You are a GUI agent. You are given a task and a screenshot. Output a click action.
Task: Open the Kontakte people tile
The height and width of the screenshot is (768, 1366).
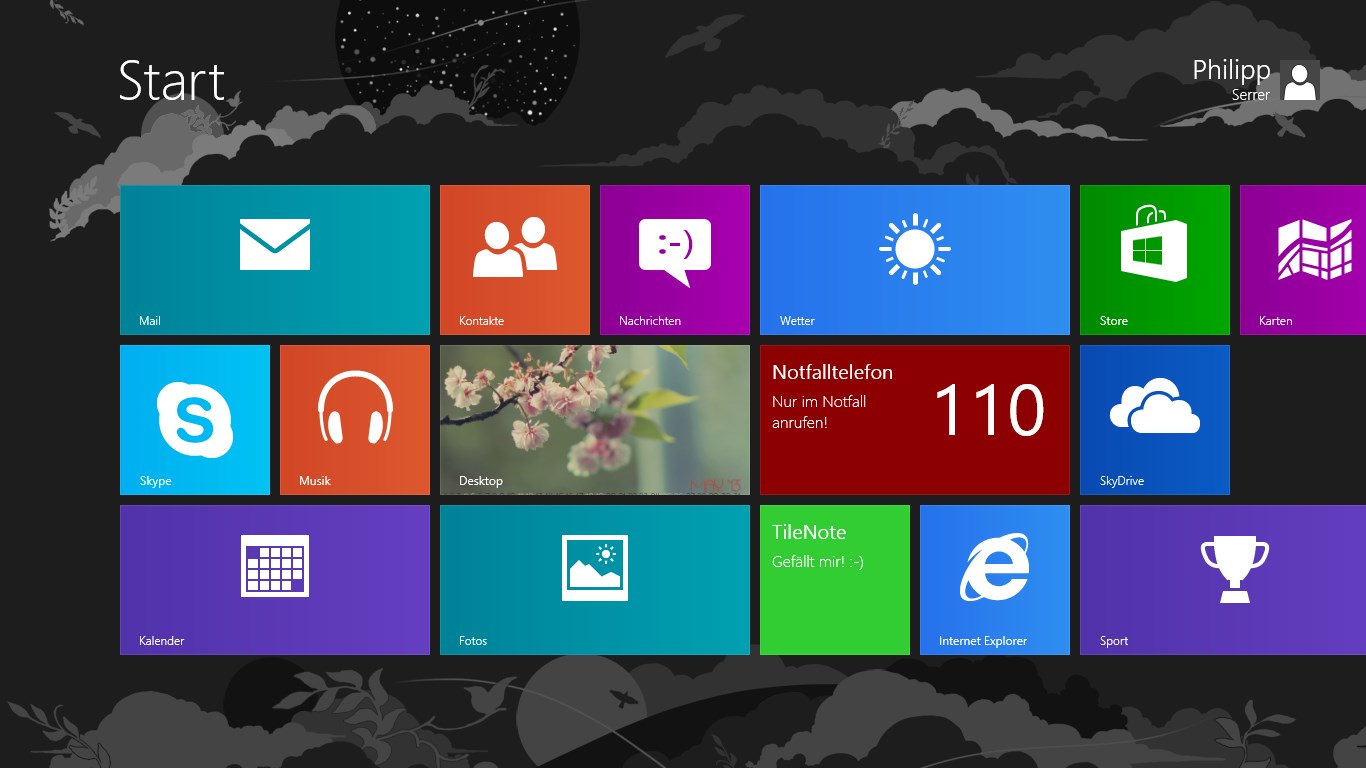(x=515, y=260)
